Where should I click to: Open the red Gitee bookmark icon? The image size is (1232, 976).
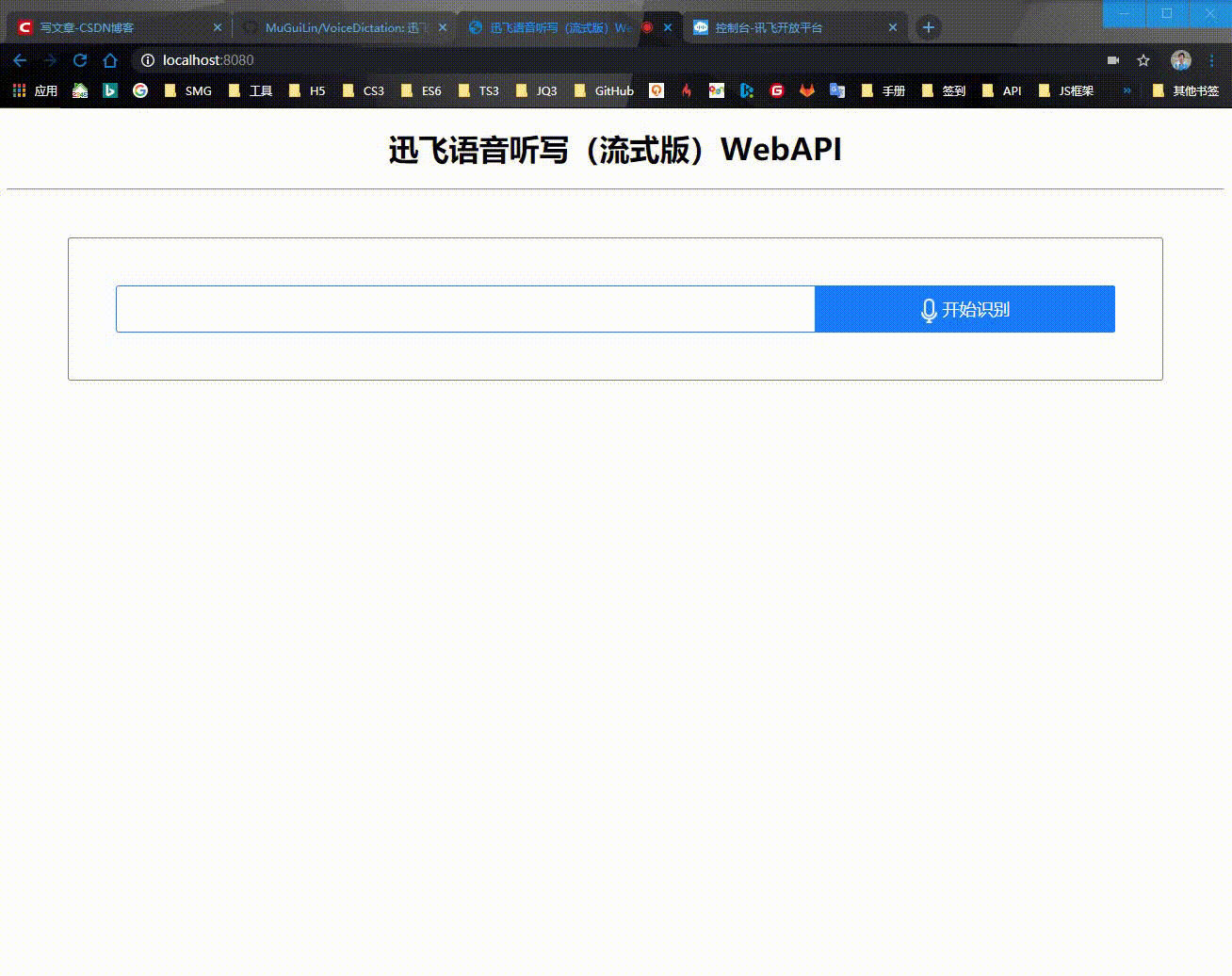(x=777, y=90)
